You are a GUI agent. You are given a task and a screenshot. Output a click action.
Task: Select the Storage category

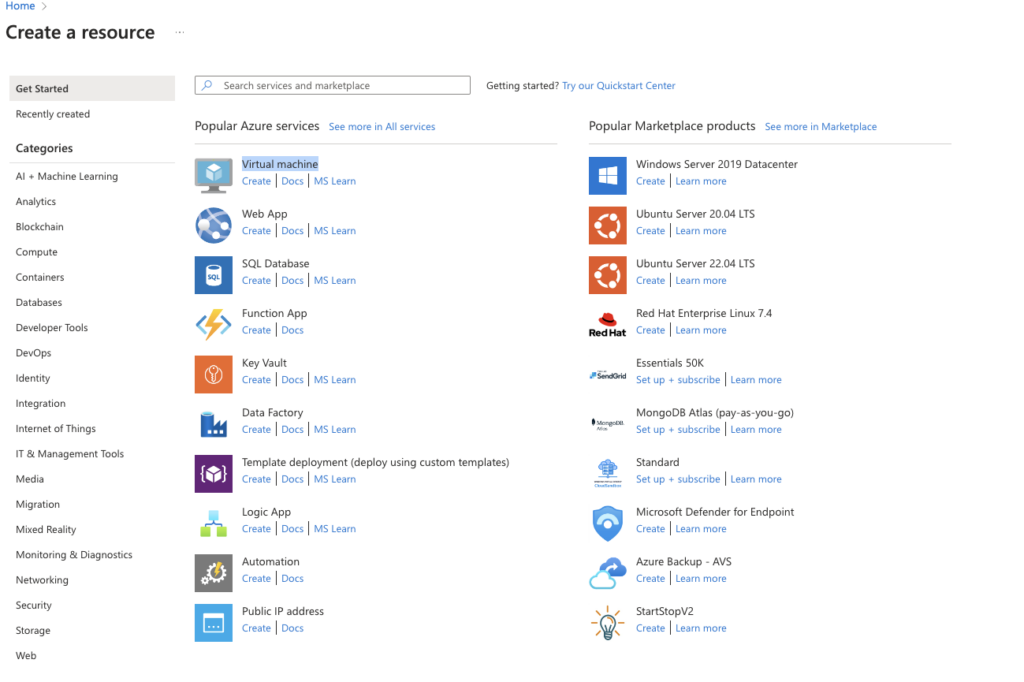tap(33, 630)
